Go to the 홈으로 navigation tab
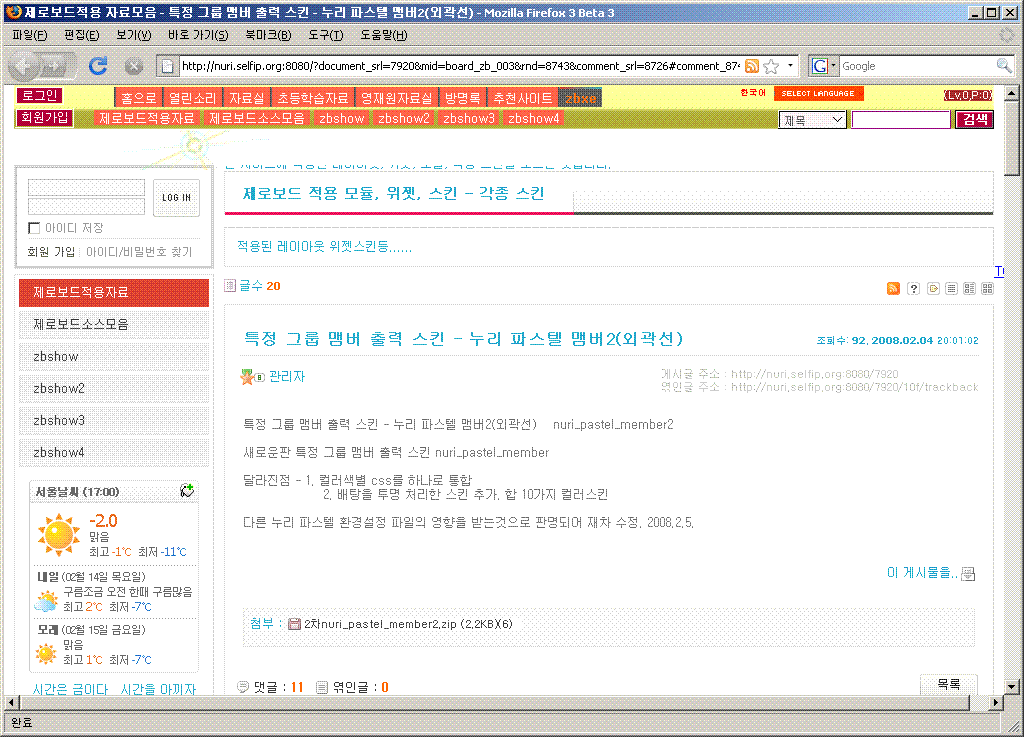Screen dimensions: 1024x737 point(138,98)
